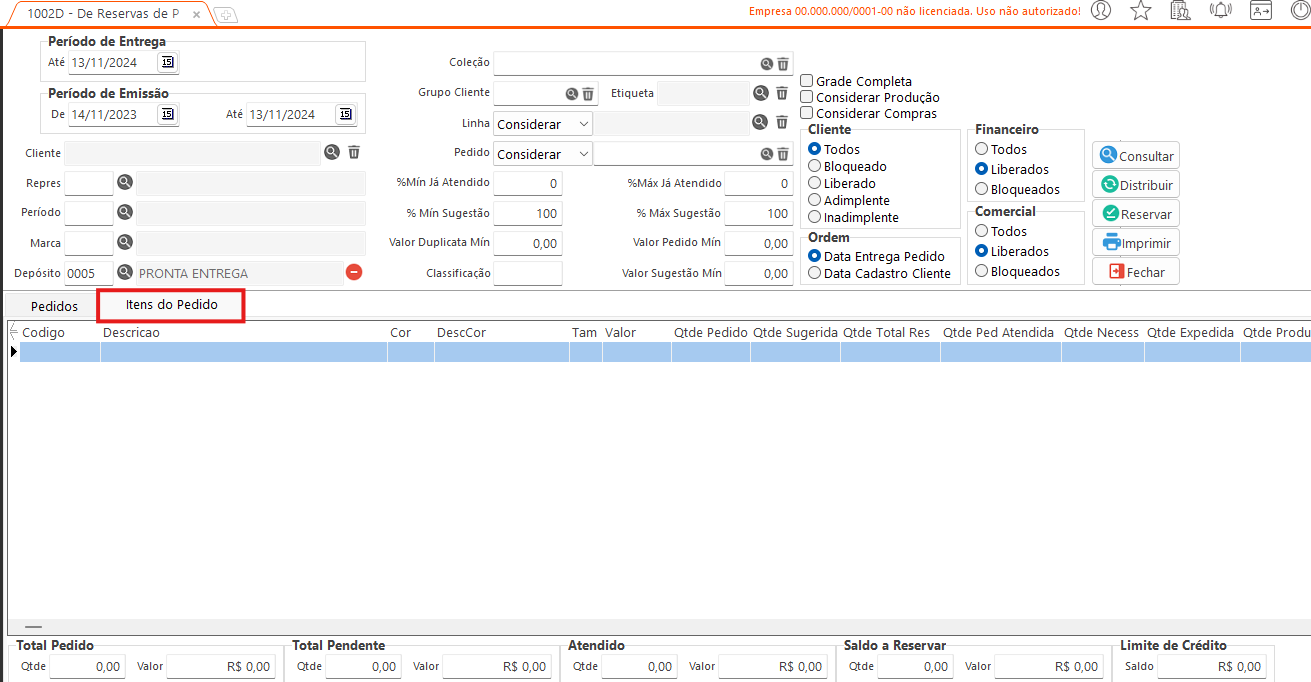1311x682 pixels.
Task: Select Bloqueado under Cliente
Action: pyautogui.click(x=815, y=166)
